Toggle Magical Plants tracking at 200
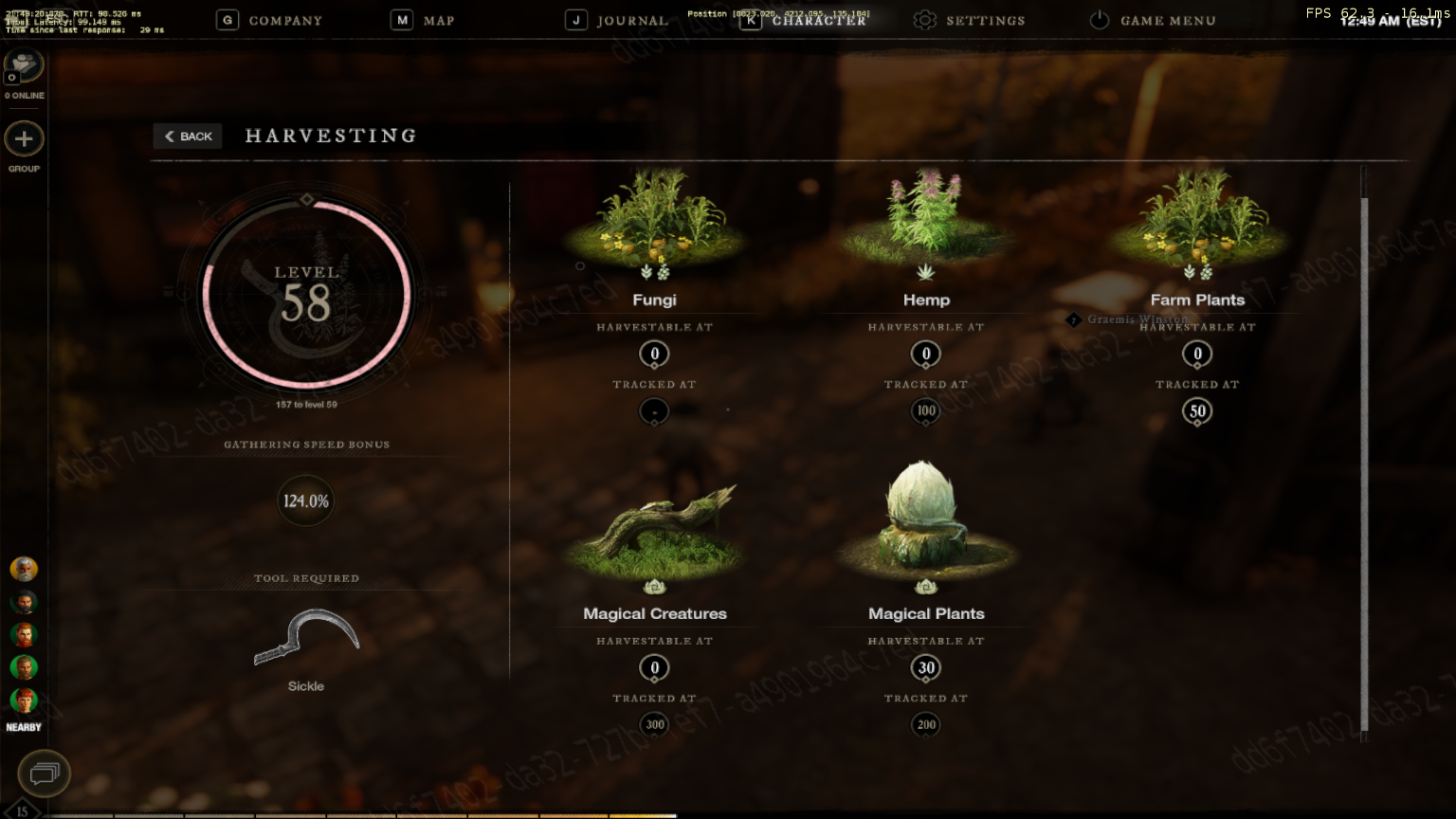 coord(926,725)
